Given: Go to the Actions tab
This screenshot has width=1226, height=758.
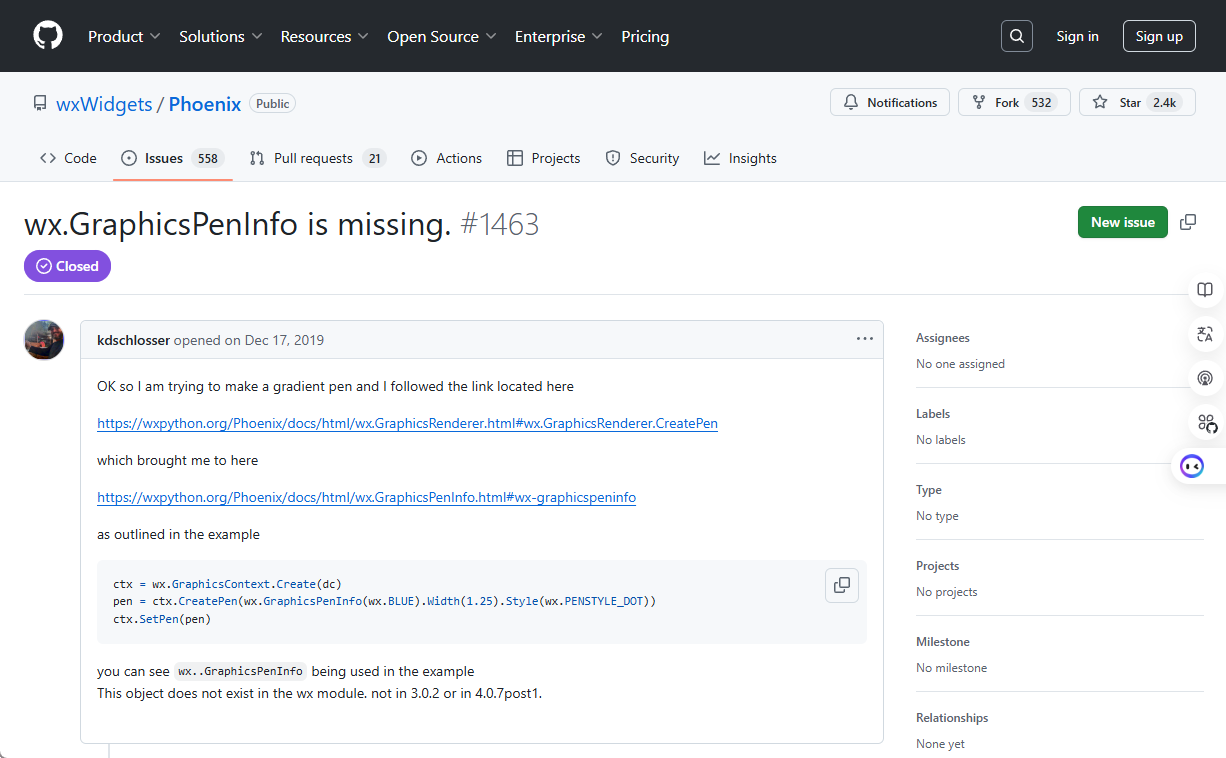Looking at the screenshot, I should [x=446, y=158].
